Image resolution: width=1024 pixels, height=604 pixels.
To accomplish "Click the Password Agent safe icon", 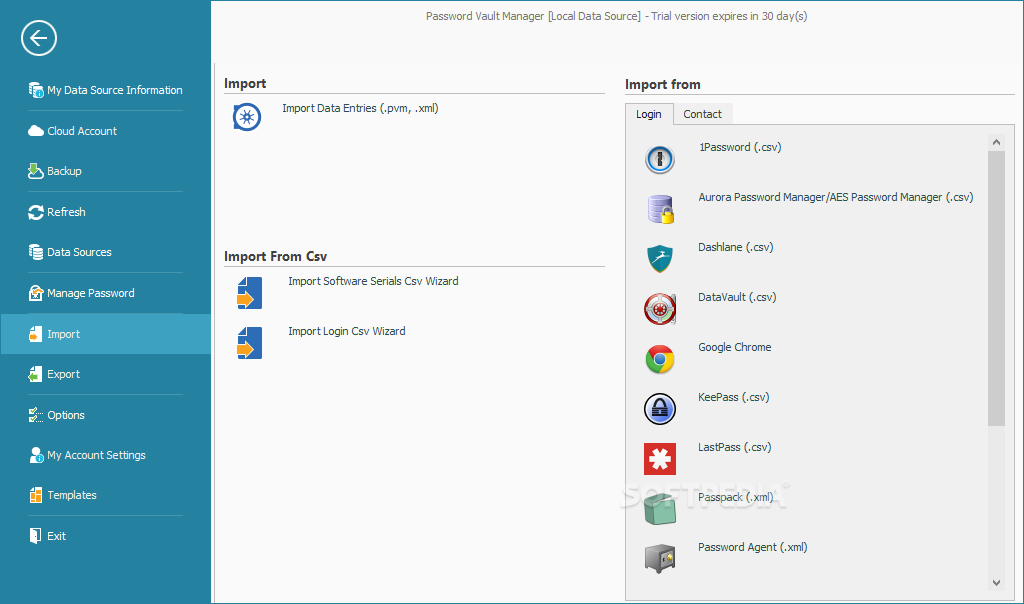I will pyautogui.click(x=659, y=558).
